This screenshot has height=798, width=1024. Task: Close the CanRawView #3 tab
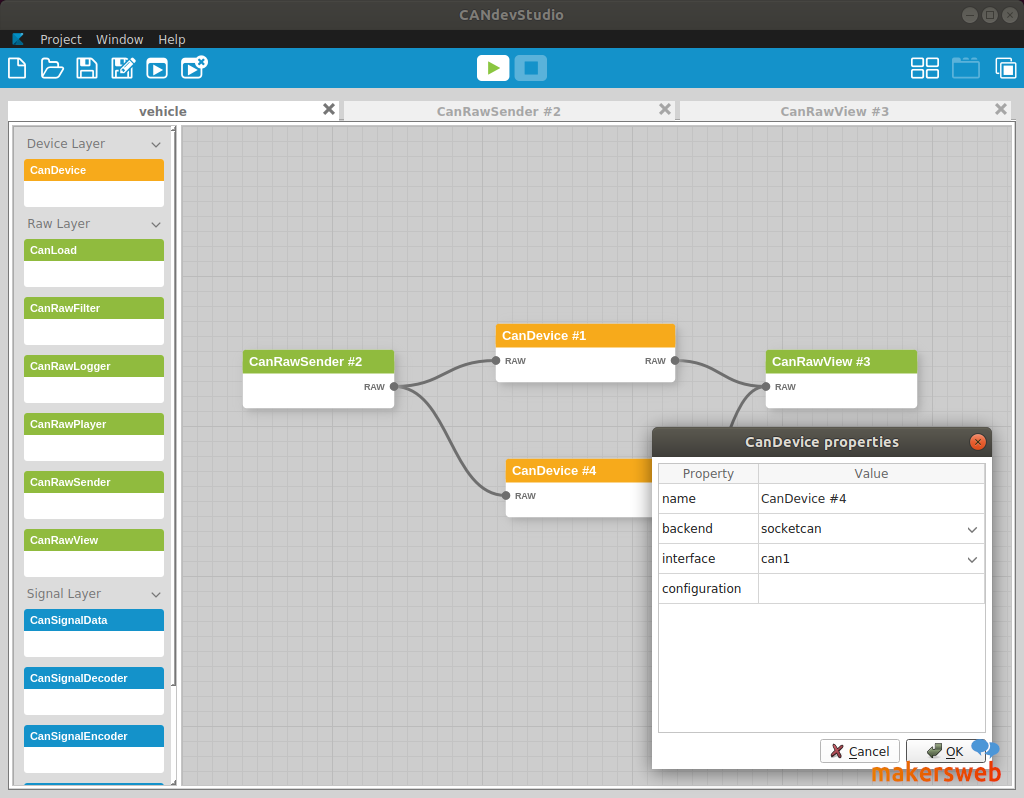pyautogui.click(x=1000, y=110)
